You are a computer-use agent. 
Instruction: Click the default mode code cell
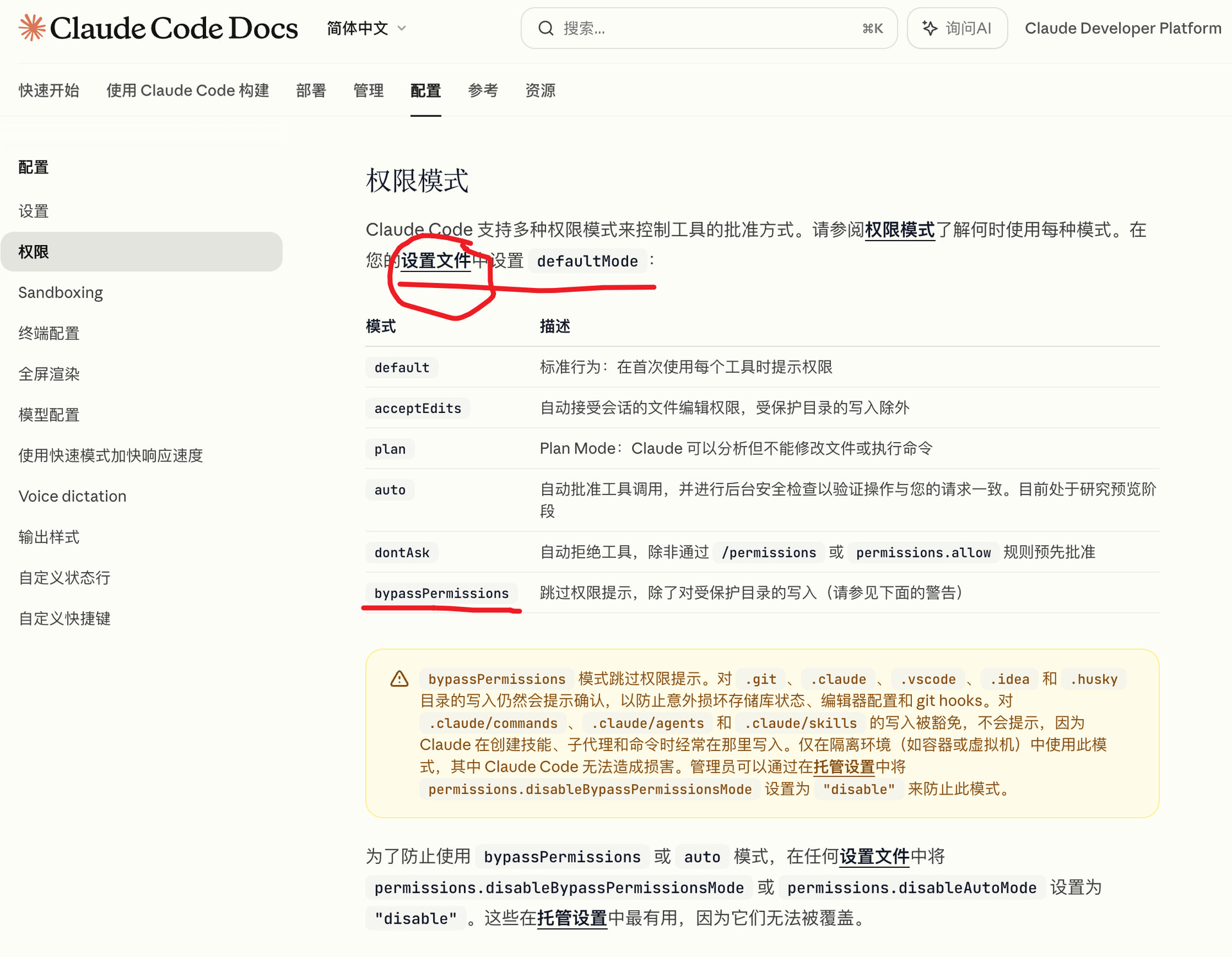click(x=402, y=368)
